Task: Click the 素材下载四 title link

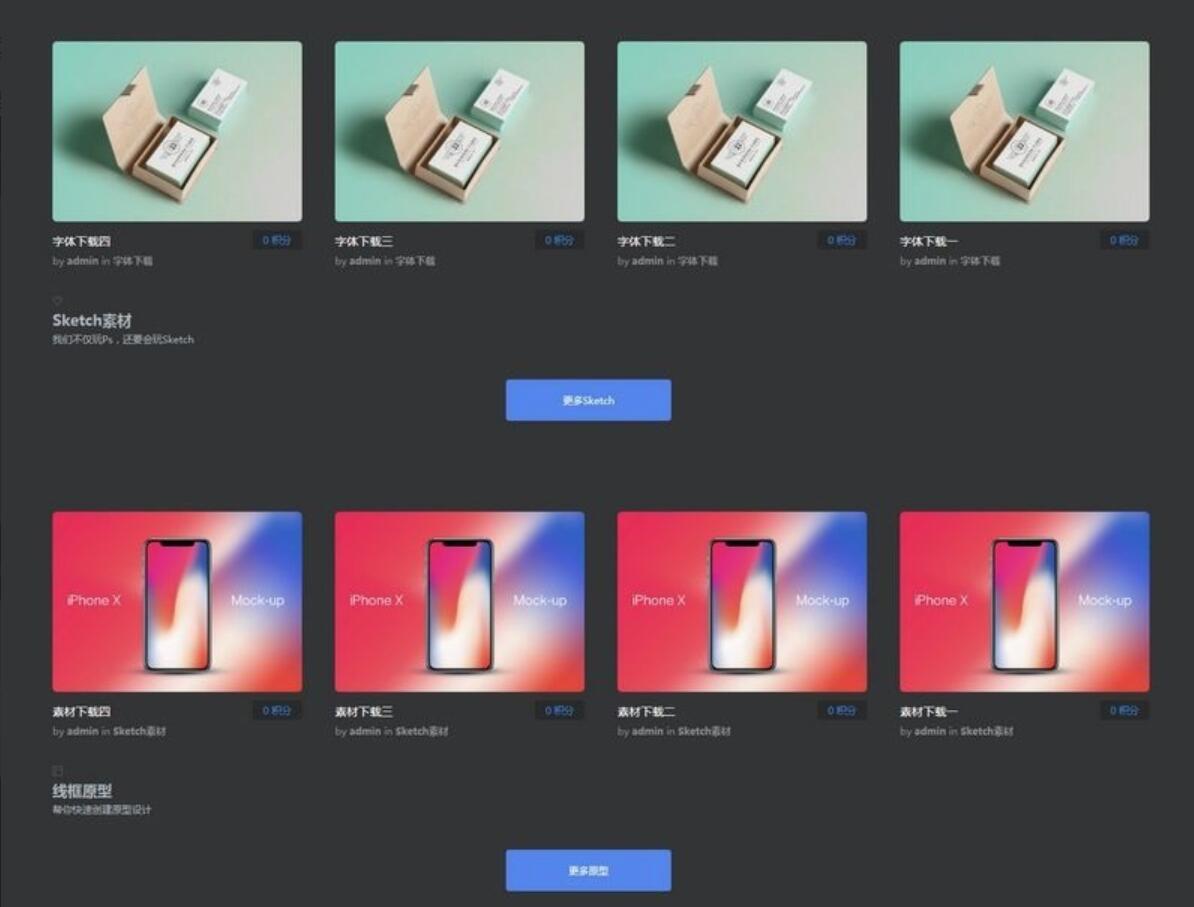Action: coord(81,712)
